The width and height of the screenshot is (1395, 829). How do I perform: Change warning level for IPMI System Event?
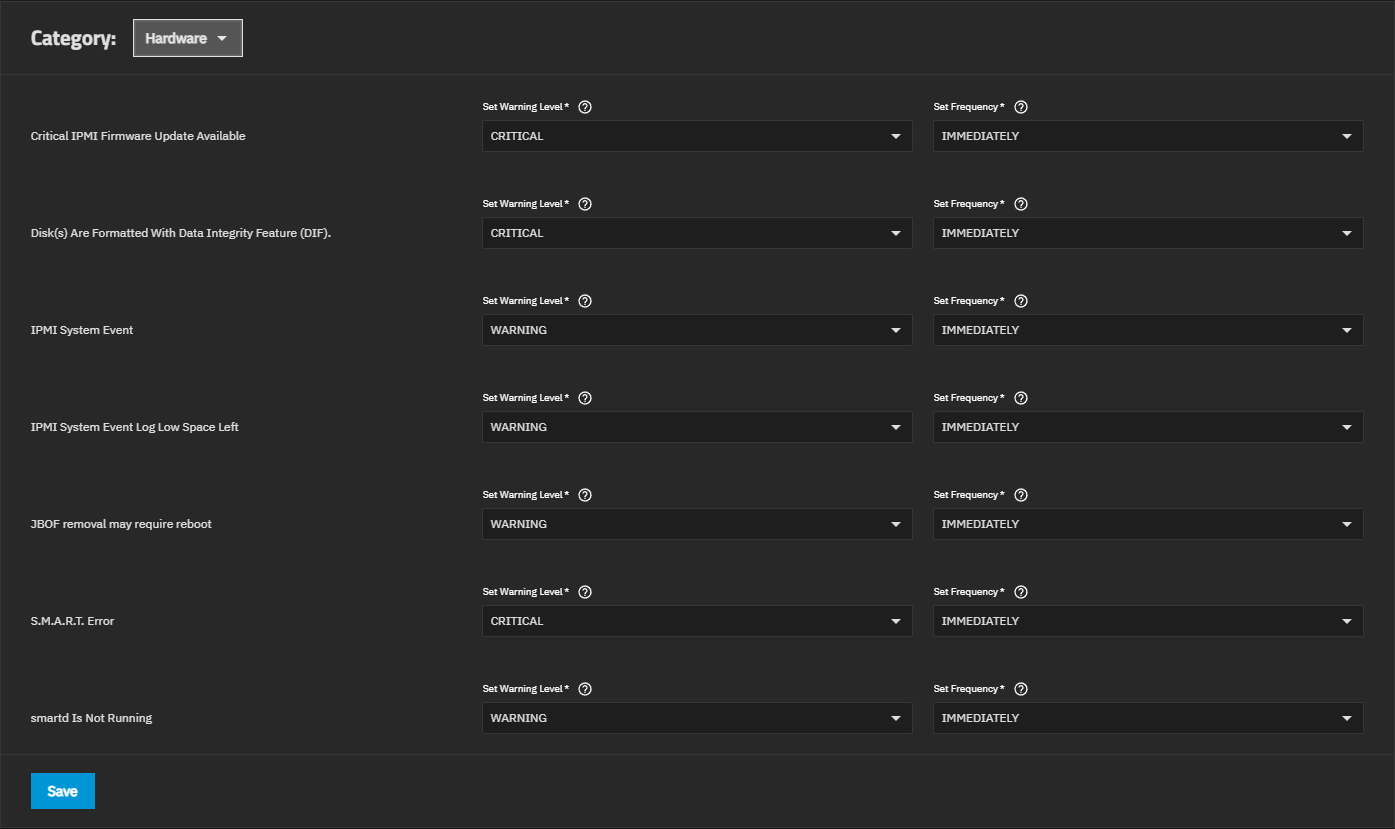click(696, 330)
